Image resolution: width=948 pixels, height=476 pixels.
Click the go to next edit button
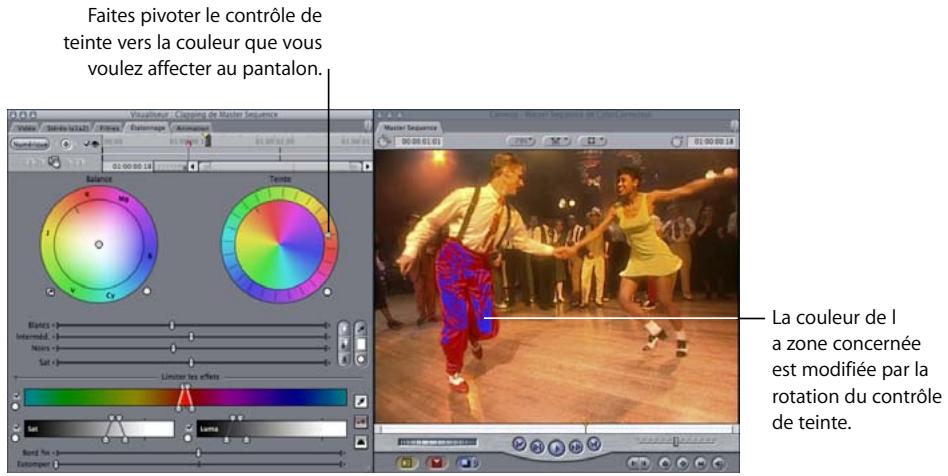[594, 445]
